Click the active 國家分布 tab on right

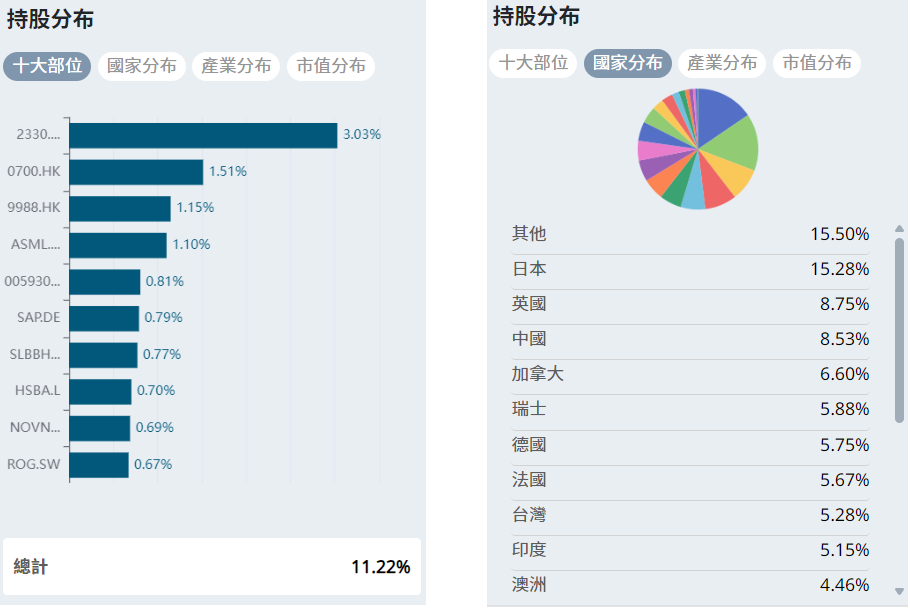pos(627,63)
